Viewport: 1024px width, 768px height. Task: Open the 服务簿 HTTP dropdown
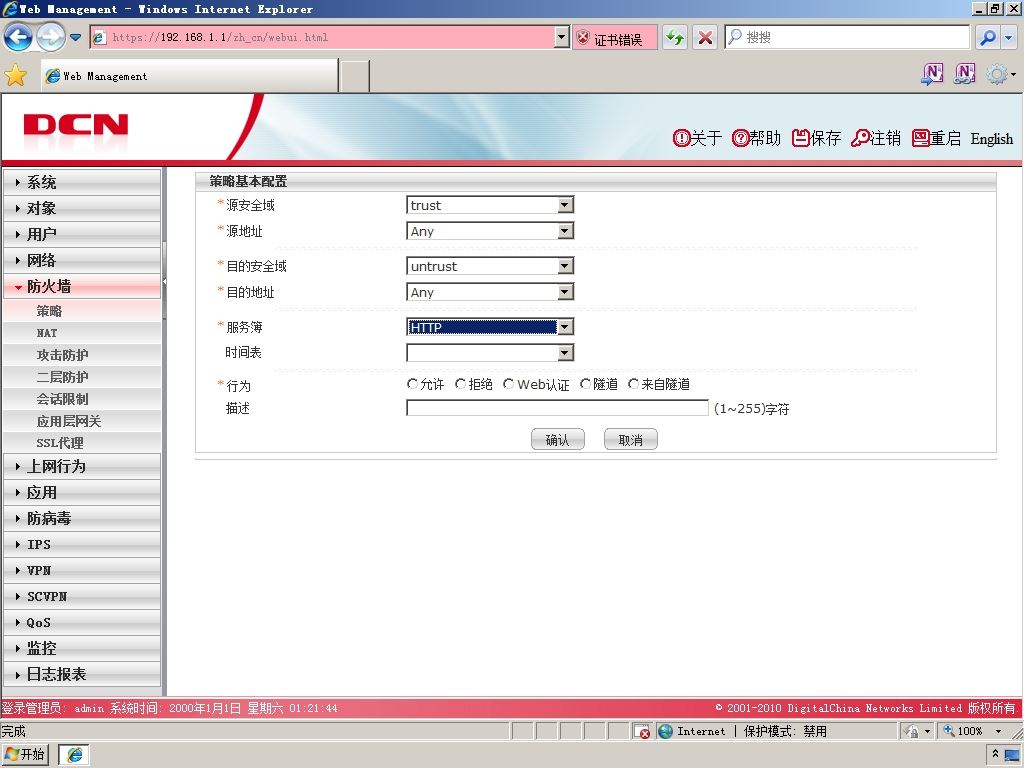point(490,327)
